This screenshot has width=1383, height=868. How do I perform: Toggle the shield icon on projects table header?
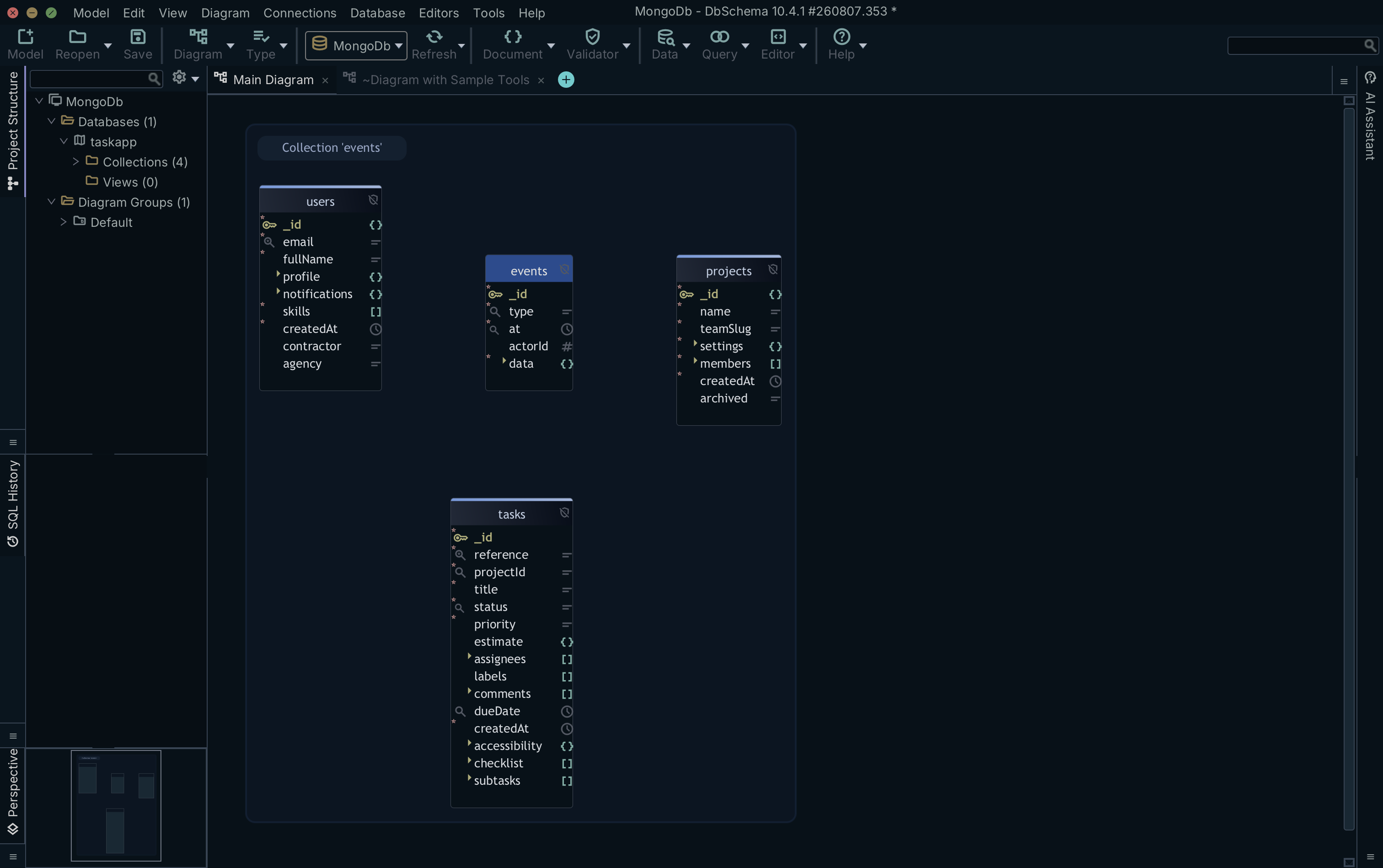pyautogui.click(x=773, y=269)
